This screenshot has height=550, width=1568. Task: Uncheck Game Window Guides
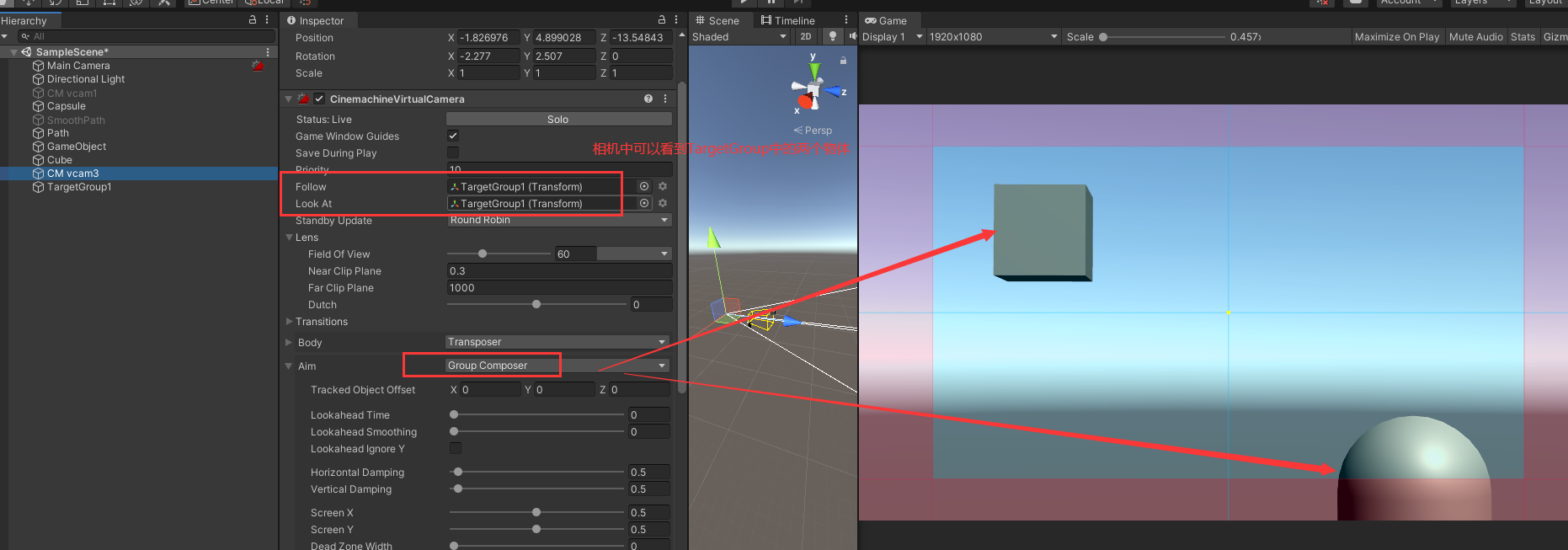click(453, 136)
